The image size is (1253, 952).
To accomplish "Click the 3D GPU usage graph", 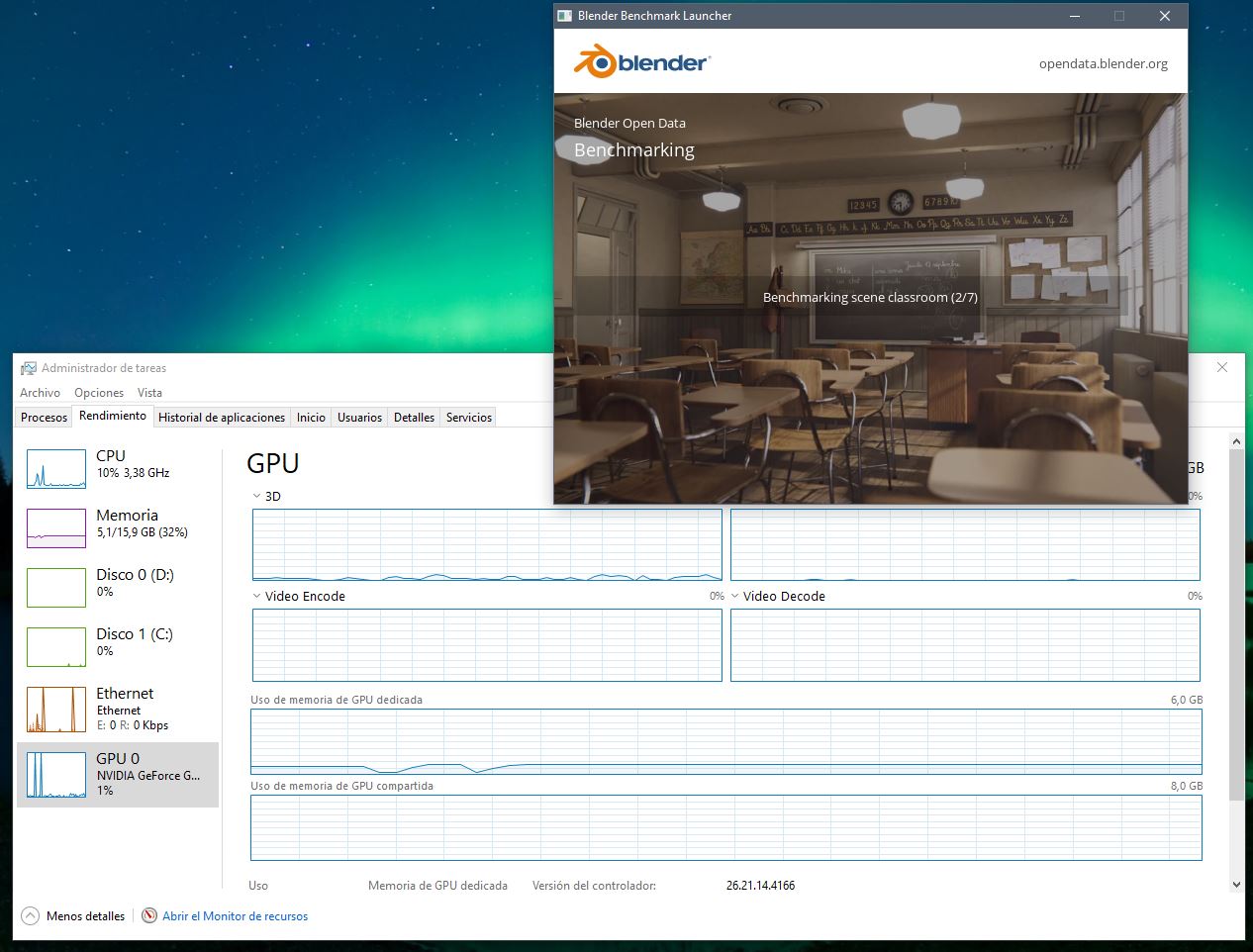I will pos(487,544).
